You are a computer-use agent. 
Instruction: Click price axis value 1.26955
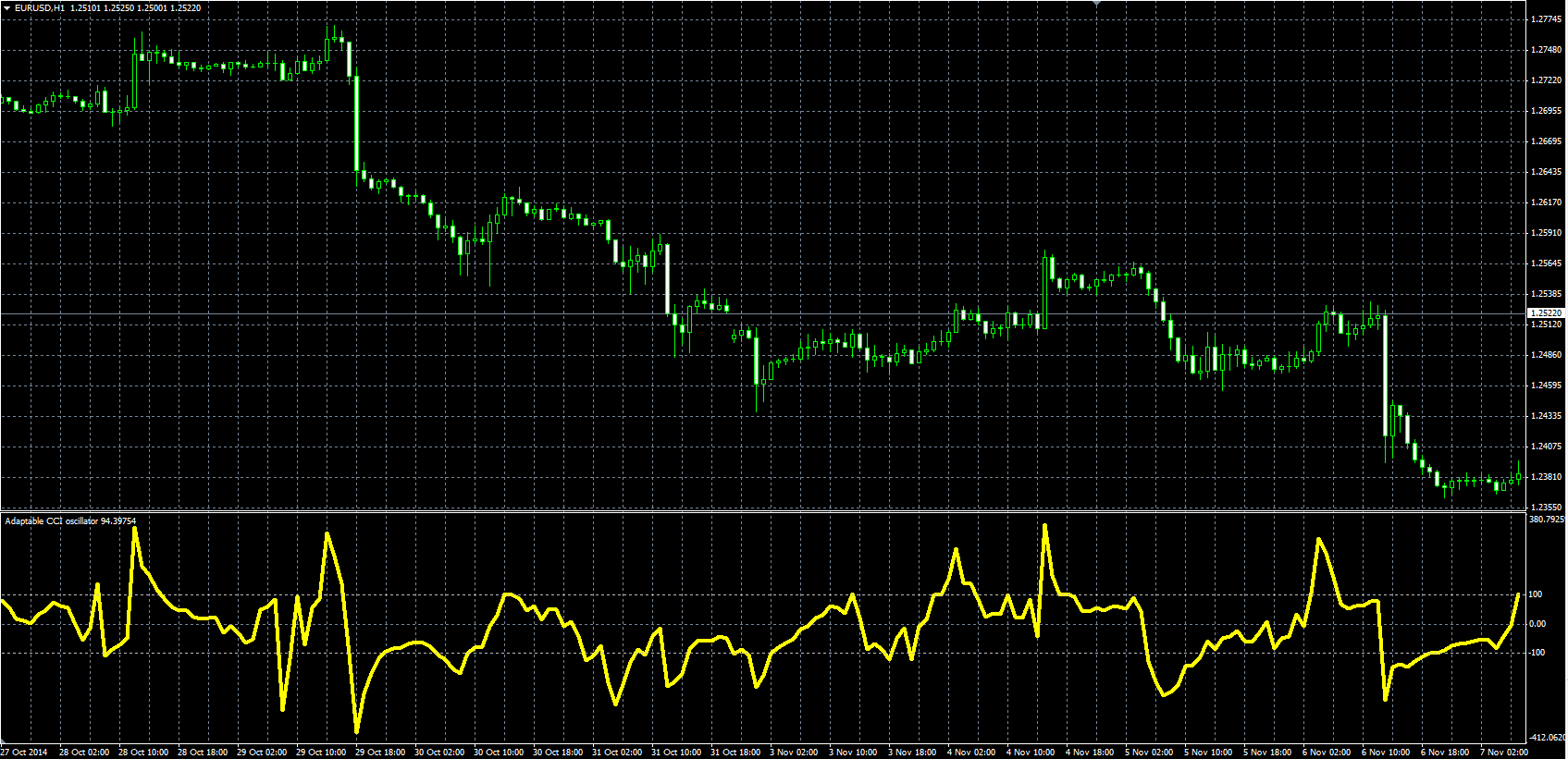point(1546,111)
